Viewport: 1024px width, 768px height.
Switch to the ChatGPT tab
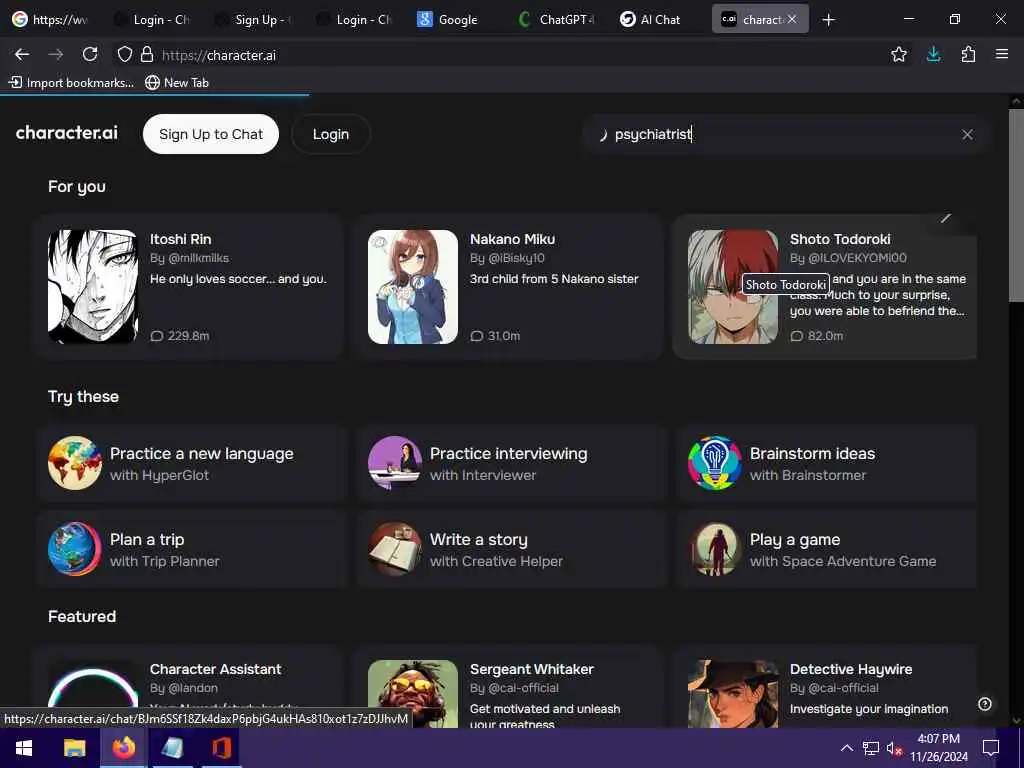[x=556, y=20]
